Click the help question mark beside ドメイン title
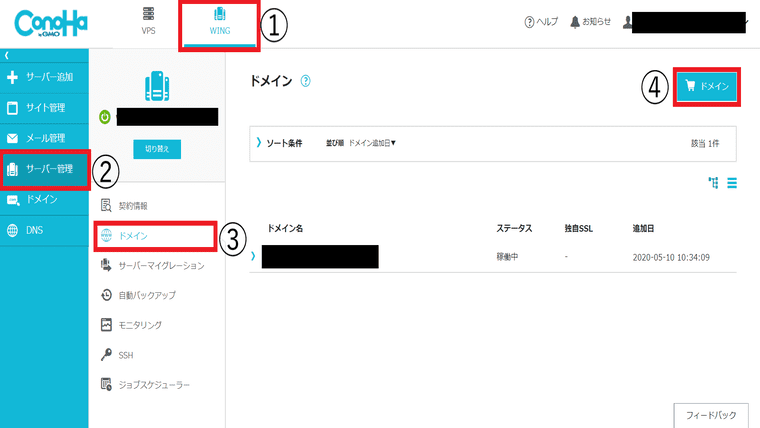 [305, 81]
